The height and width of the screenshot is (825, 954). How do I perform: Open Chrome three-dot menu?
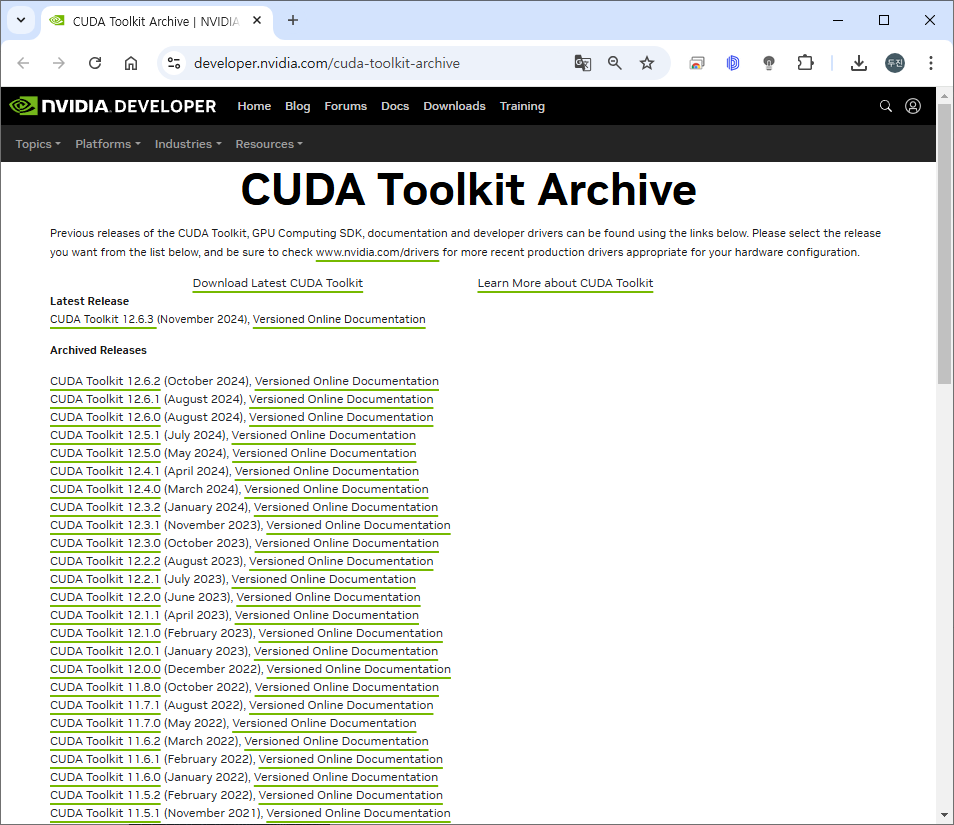[930, 63]
